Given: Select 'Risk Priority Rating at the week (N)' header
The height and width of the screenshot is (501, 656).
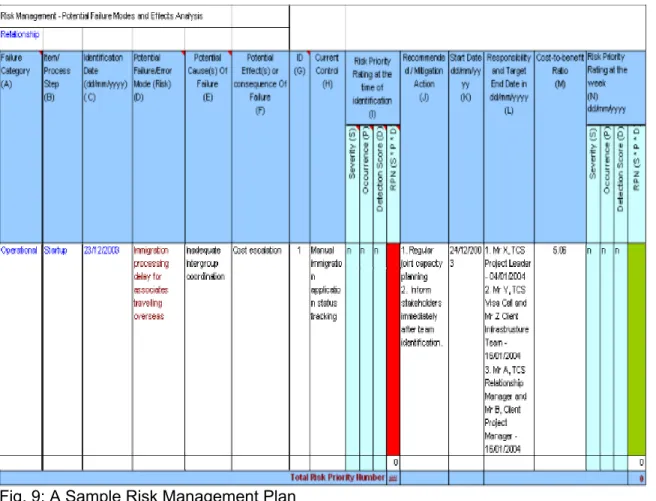Looking at the screenshot, I should pos(616,88).
